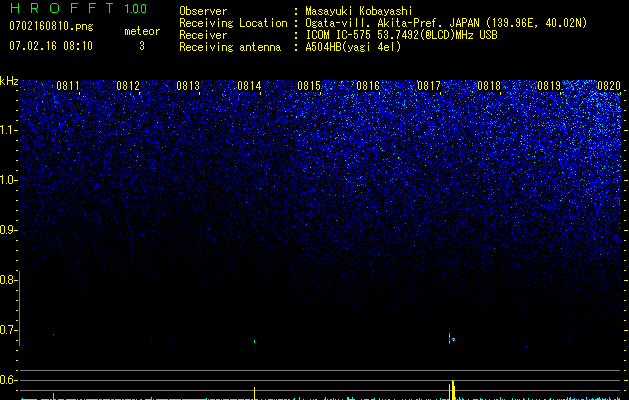
Task: Click the 0.6 kHz axis label
Action: (8, 380)
